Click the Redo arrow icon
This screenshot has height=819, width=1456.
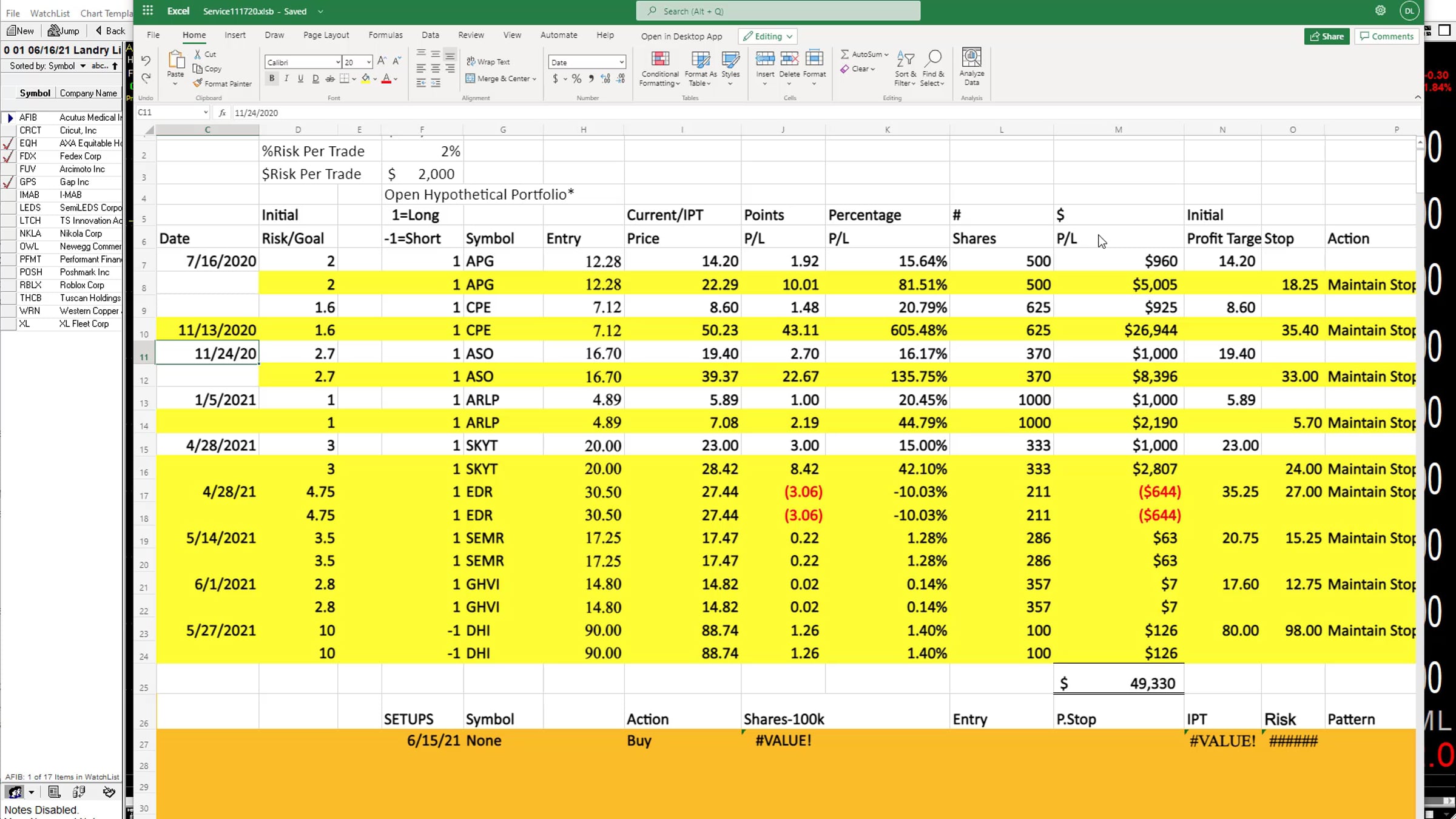click(x=146, y=78)
